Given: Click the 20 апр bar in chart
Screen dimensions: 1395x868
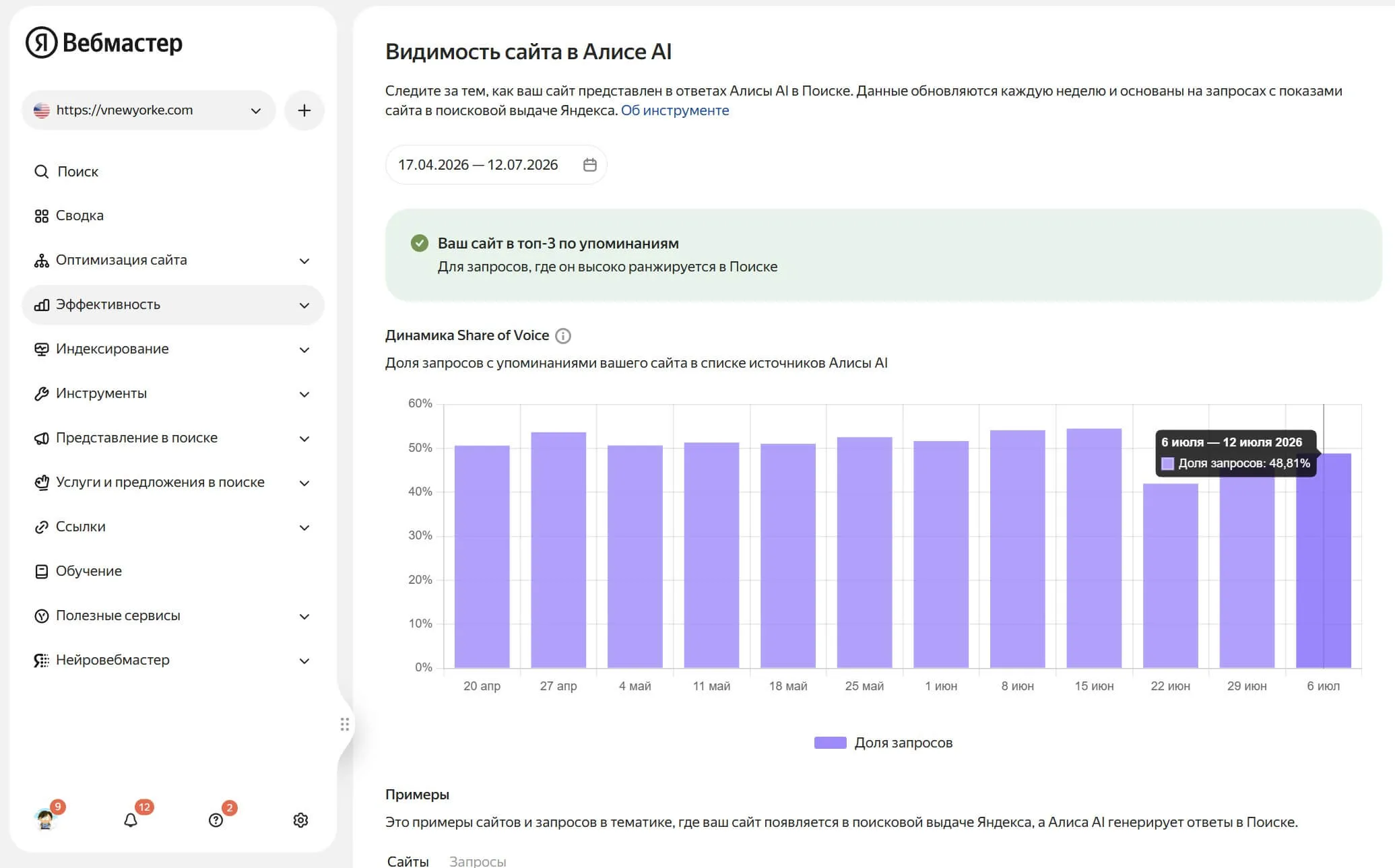Looking at the screenshot, I should tap(482, 557).
